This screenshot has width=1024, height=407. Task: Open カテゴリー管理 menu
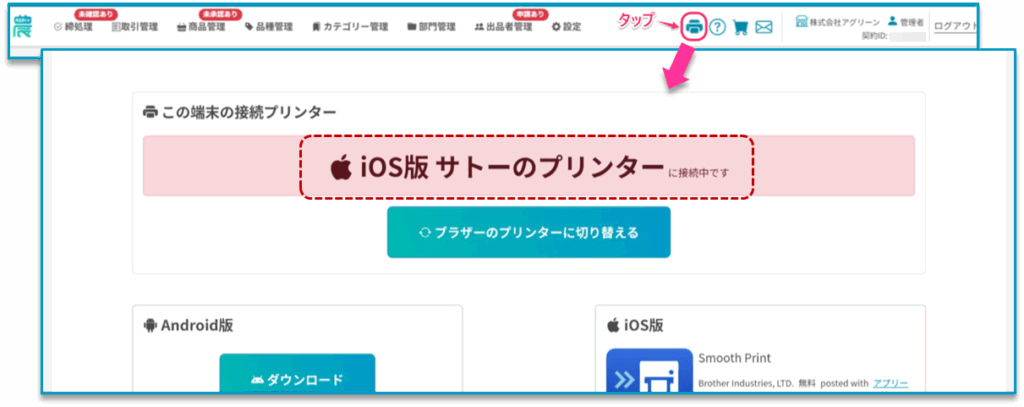(350, 27)
